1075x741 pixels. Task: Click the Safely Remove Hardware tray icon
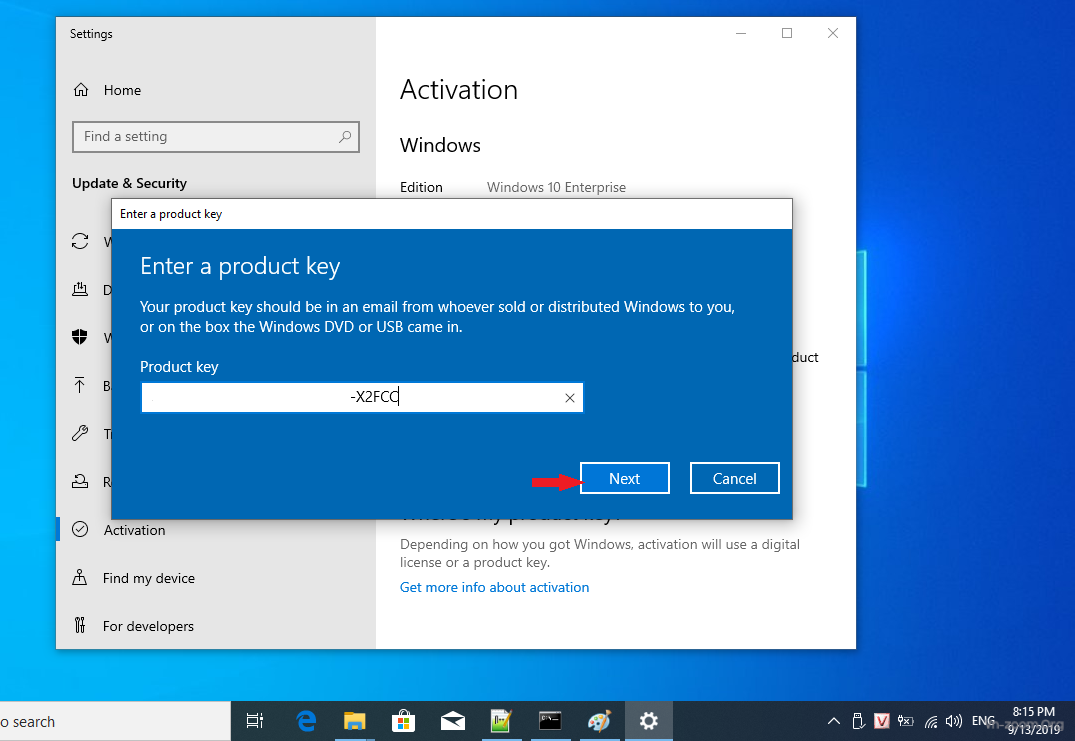pyautogui.click(x=858, y=721)
